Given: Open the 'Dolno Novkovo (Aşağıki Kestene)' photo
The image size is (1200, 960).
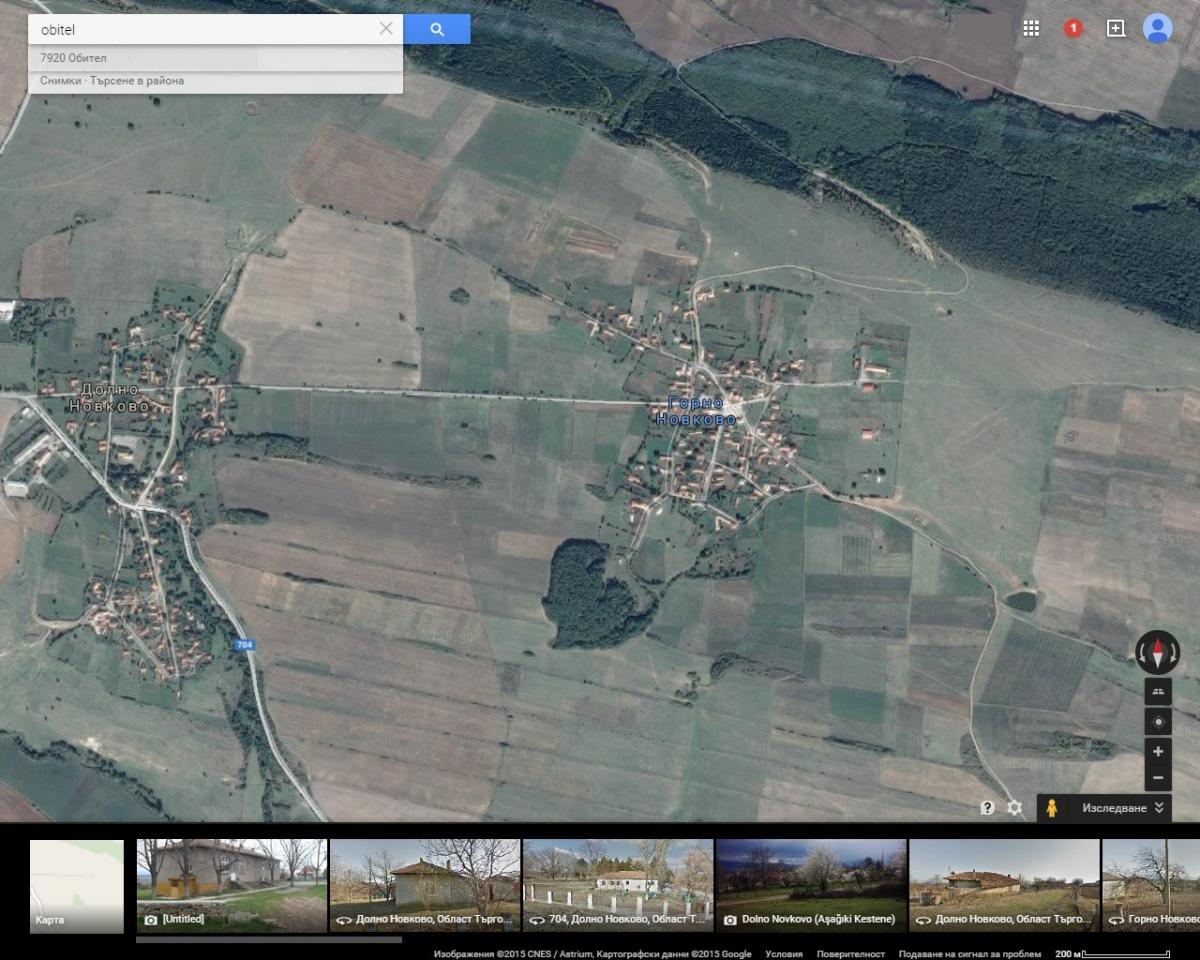Looking at the screenshot, I should coord(811,885).
